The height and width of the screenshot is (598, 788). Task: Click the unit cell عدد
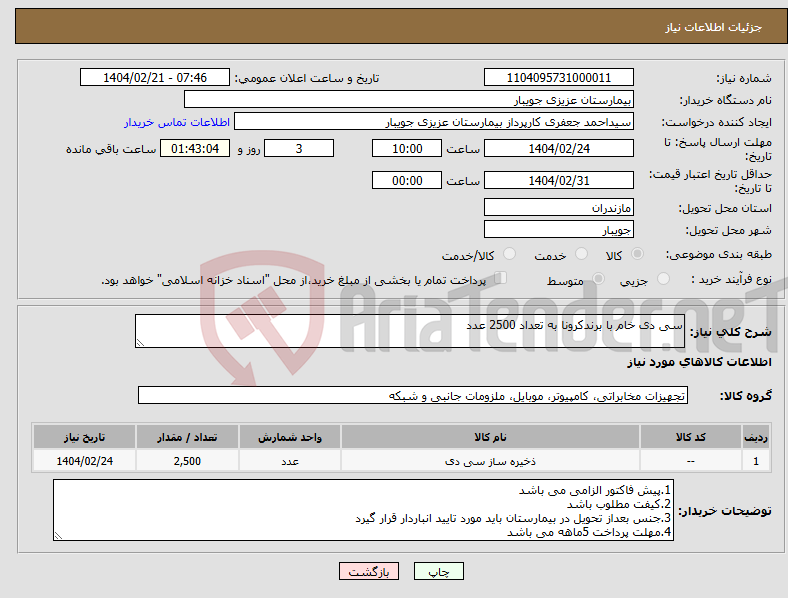290,461
